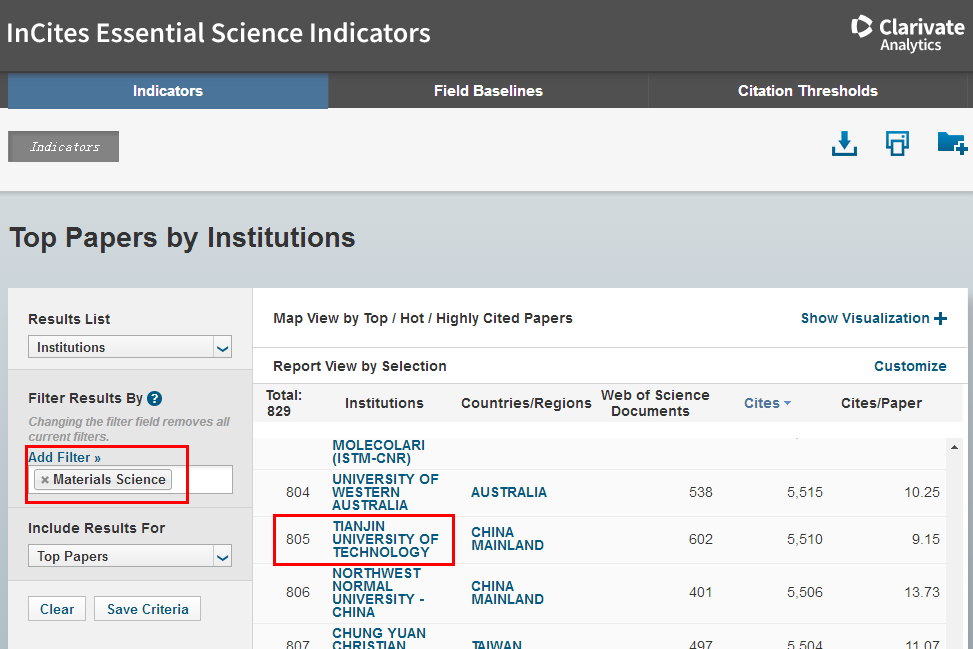Viewport: 973px width, 649px height.
Task: Click the Indicators breadcrumb button
Action: pos(63,146)
